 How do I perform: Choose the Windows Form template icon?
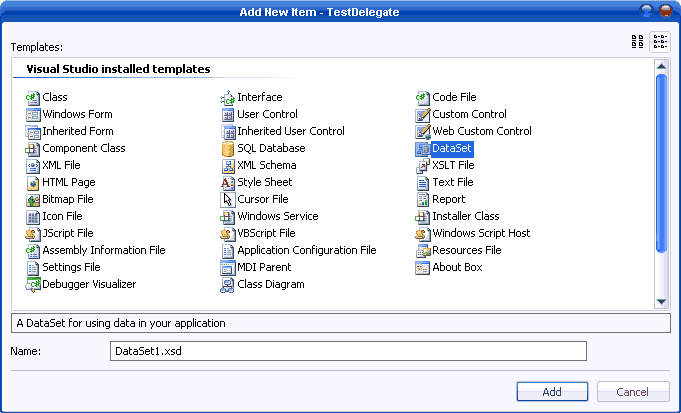pos(33,115)
